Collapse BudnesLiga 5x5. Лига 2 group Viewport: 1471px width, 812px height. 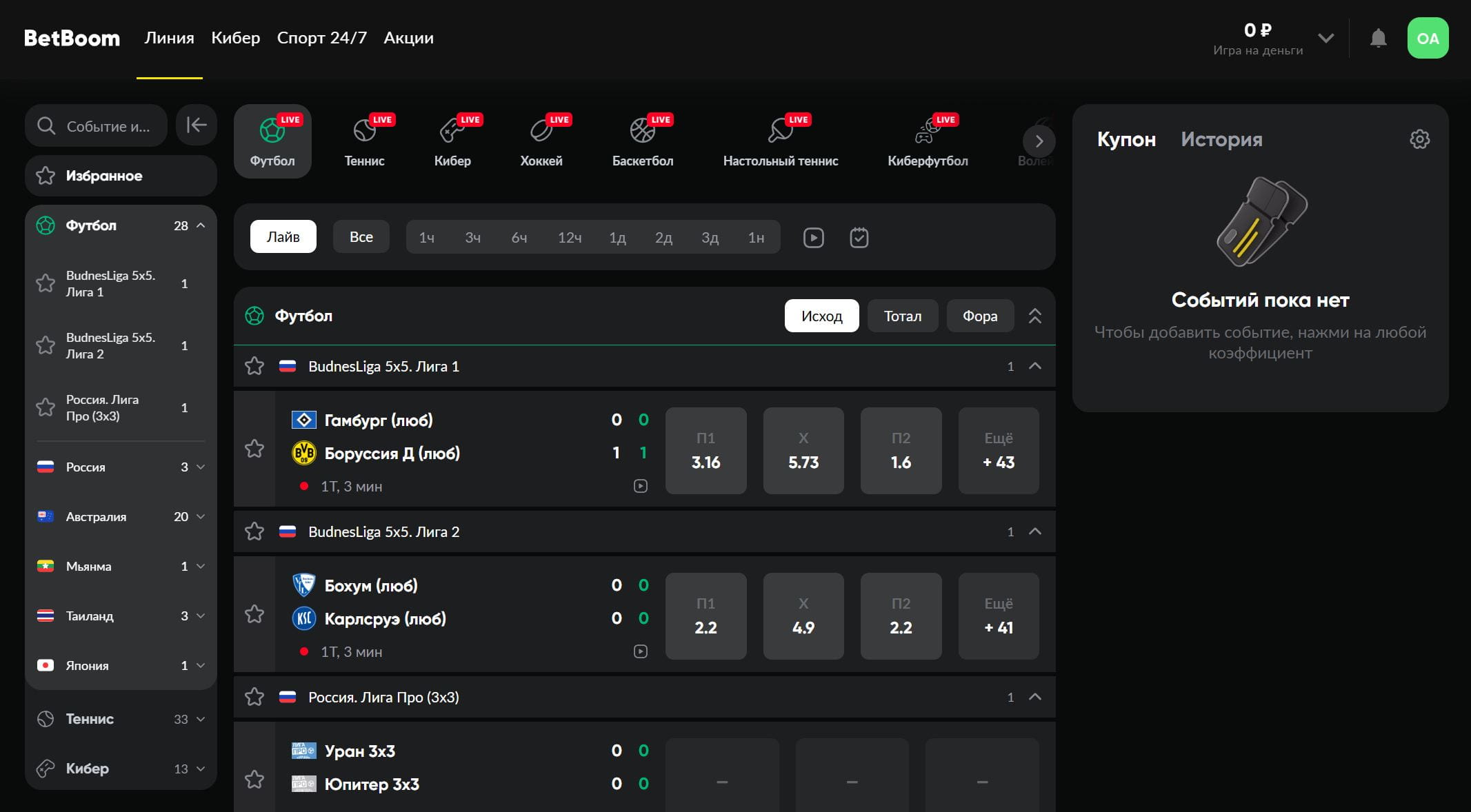coord(1035,531)
